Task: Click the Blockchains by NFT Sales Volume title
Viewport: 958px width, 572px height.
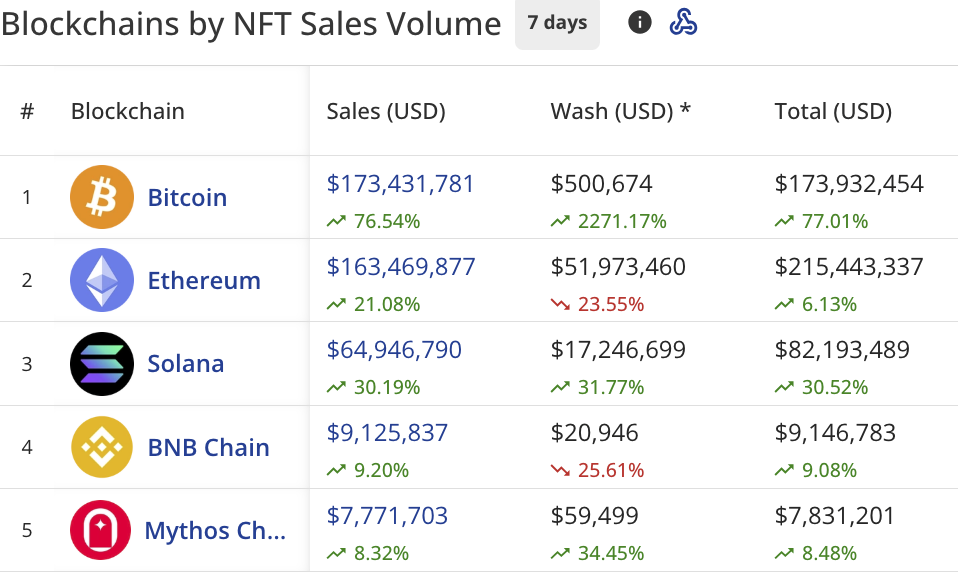Action: tap(250, 24)
